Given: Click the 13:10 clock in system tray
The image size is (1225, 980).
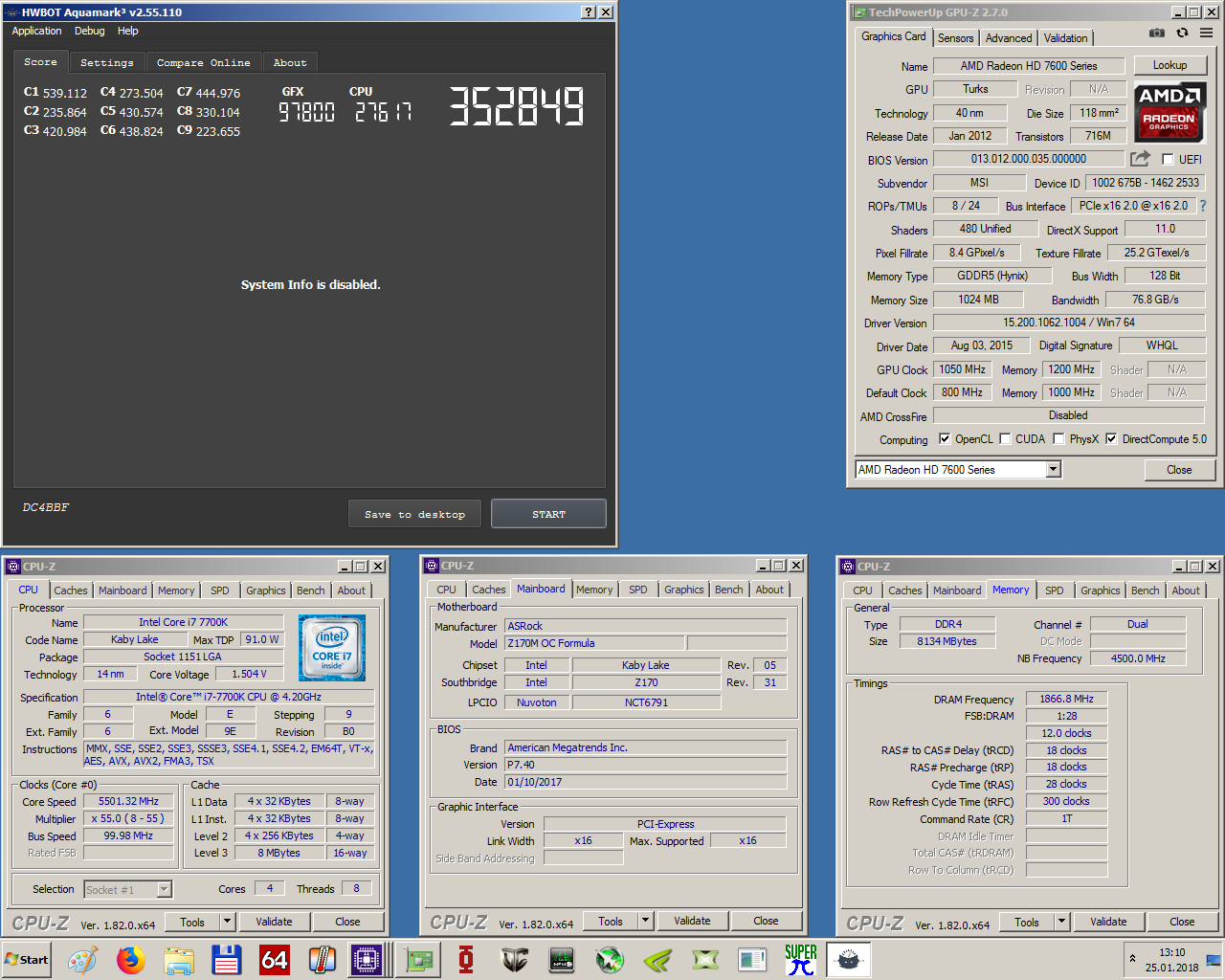Looking at the screenshot, I should point(1172,952).
